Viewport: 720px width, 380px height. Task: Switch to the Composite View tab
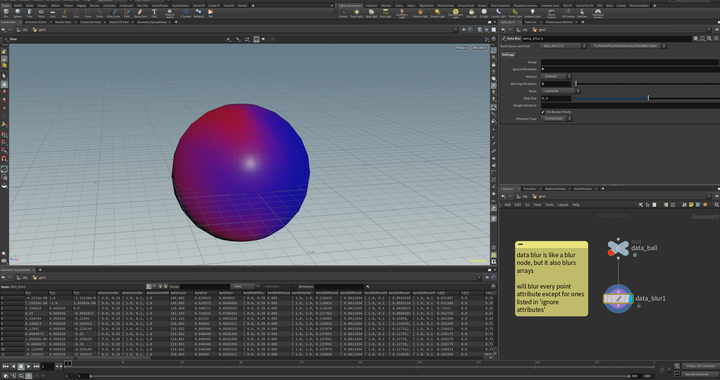coord(90,22)
